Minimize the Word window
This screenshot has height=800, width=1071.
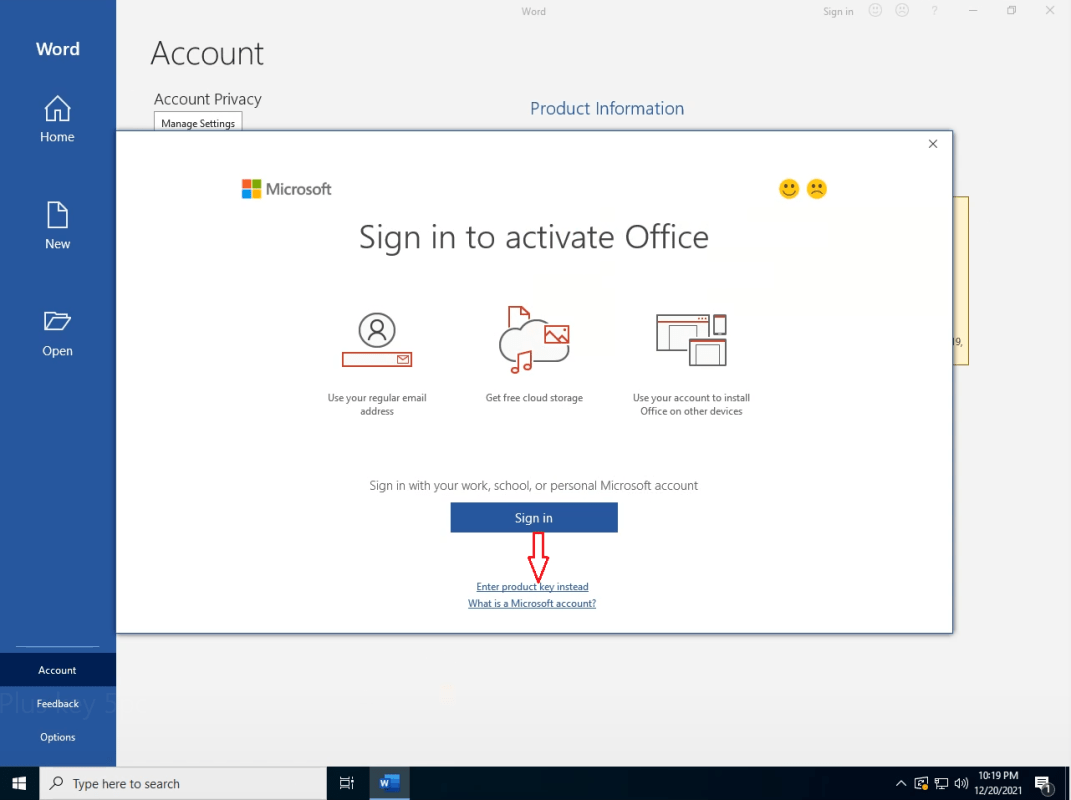[x=973, y=11]
